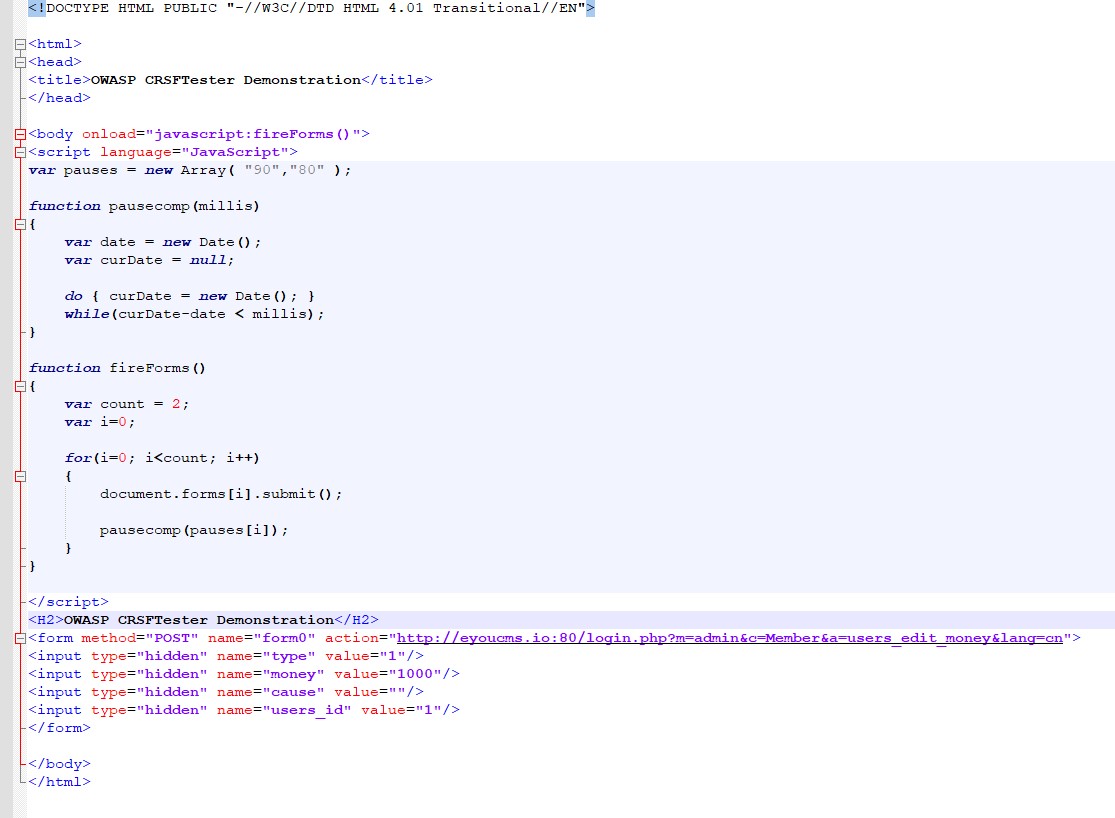Collapse the fireForms function brace fold

(x=20, y=386)
